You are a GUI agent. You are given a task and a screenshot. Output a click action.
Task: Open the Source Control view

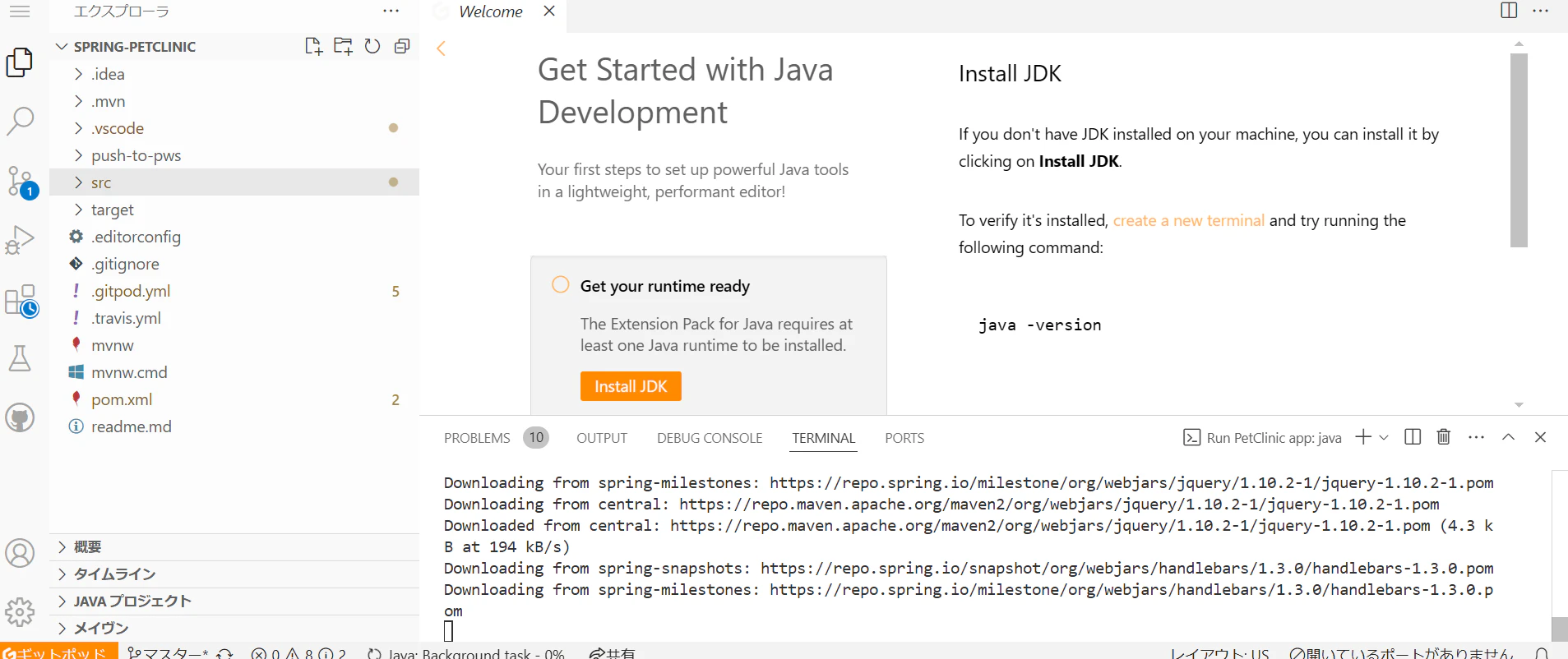pyautogui.click(x=20, y=182)
